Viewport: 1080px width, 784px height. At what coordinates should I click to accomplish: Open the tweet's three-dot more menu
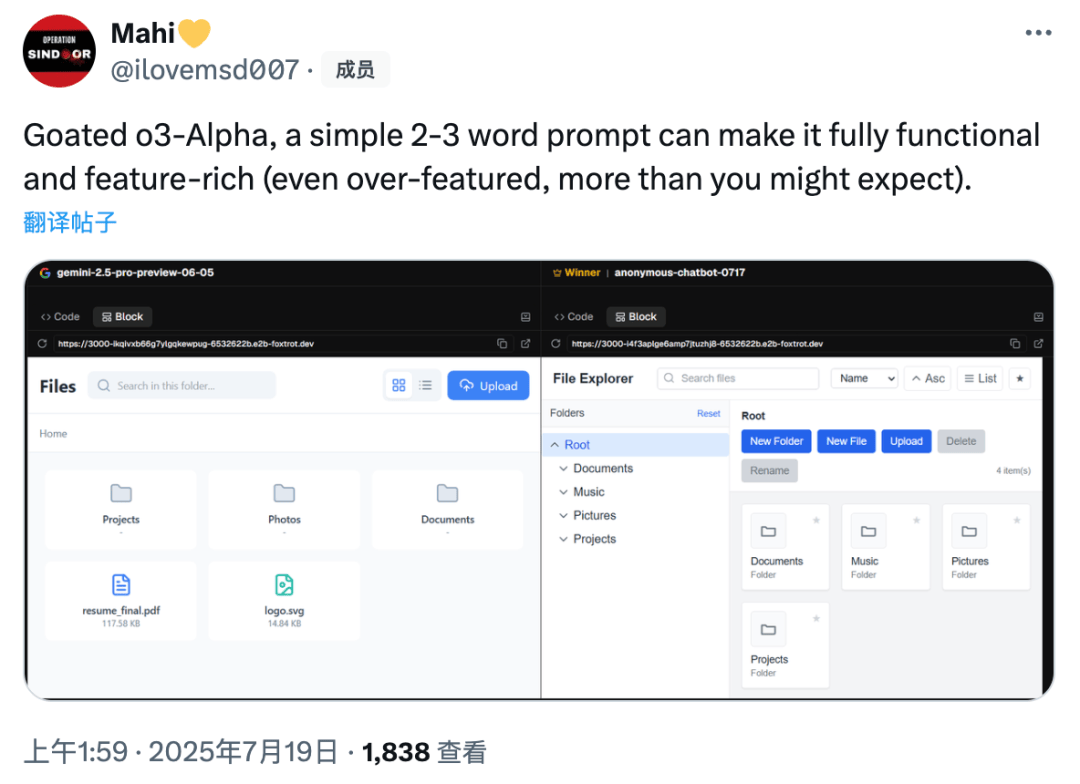tap(1037, 32)
